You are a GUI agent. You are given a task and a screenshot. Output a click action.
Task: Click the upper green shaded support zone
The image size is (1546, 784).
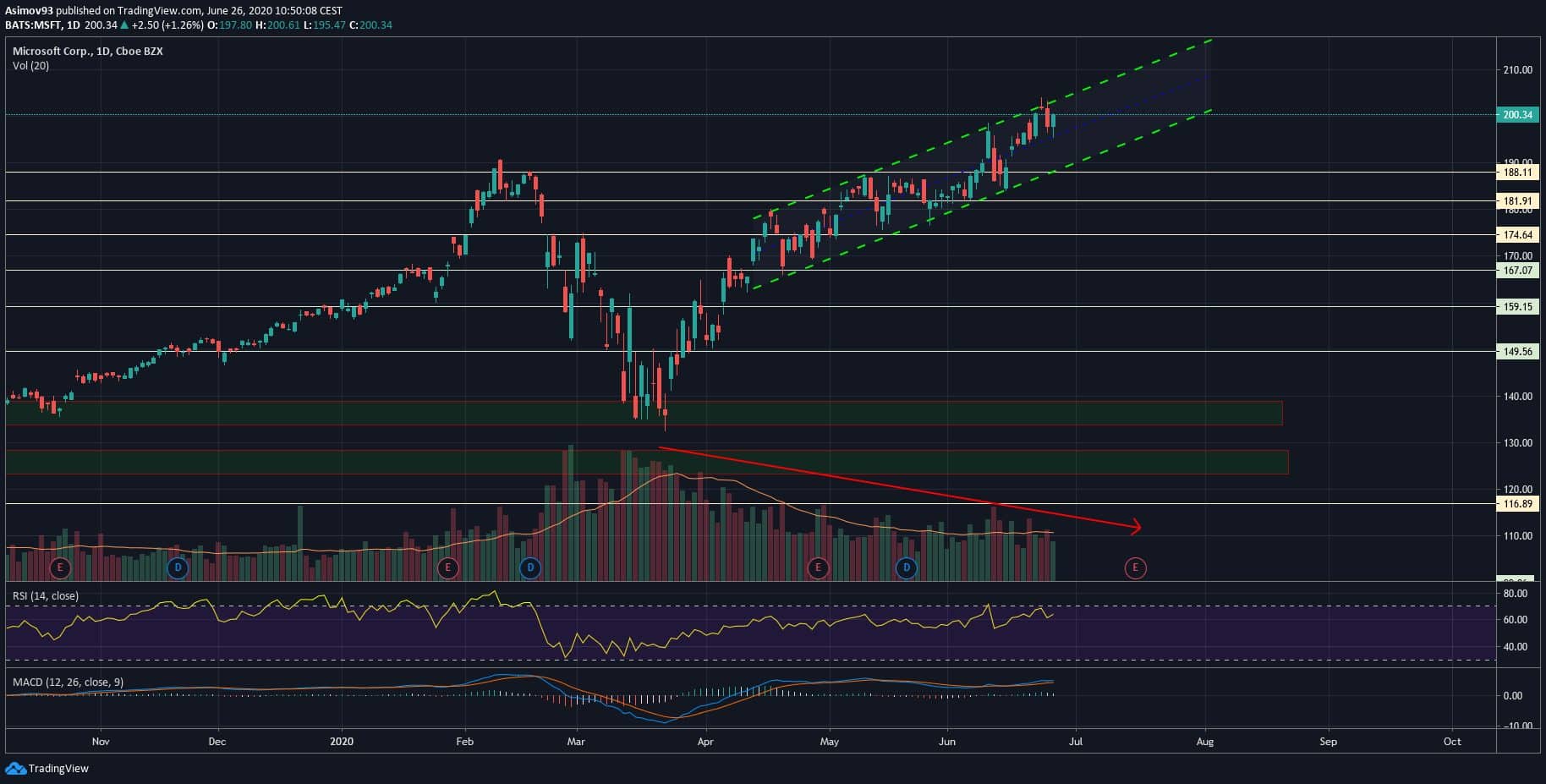(x=643, y=413)
